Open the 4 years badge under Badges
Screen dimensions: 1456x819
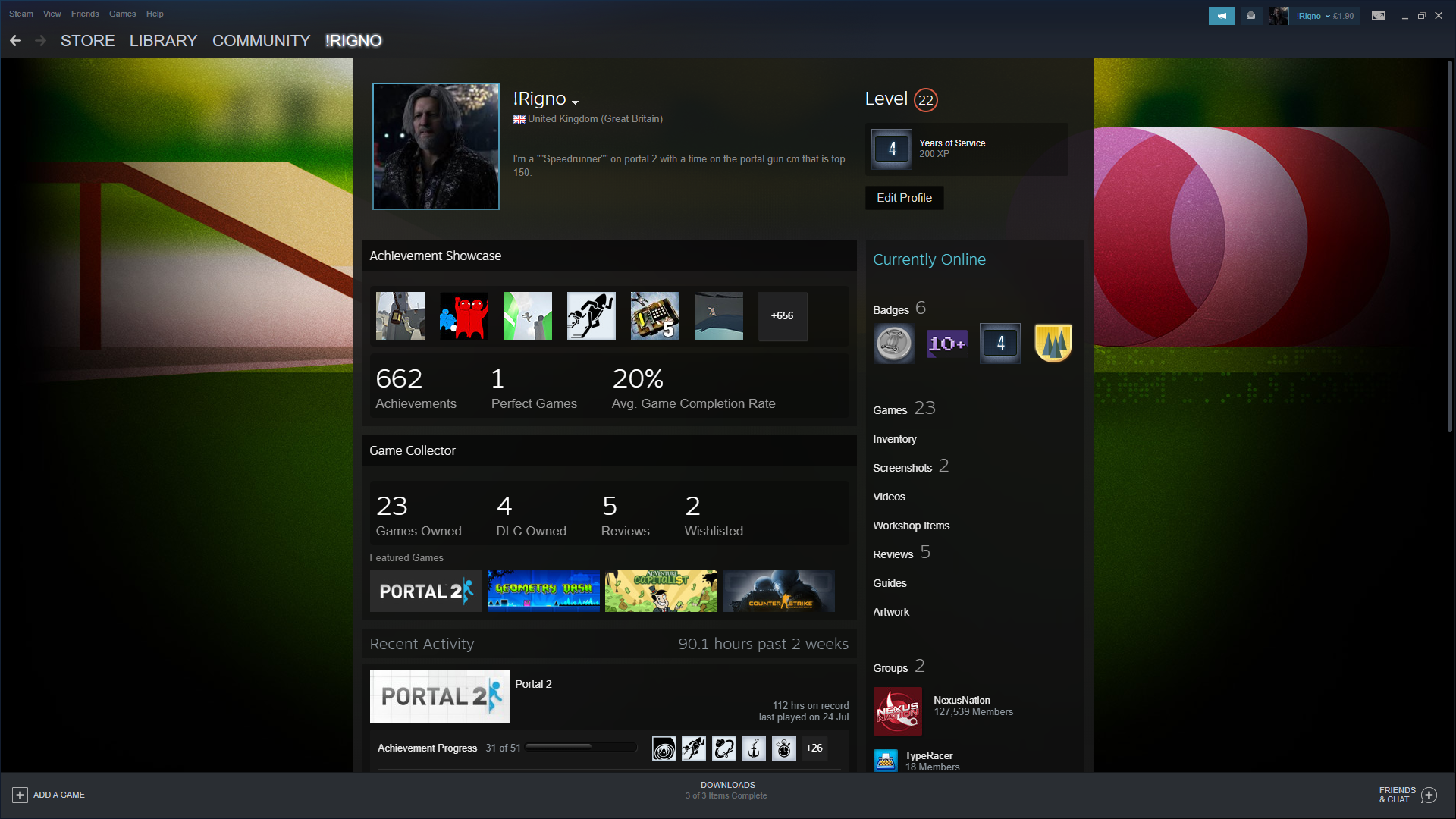coord(1000,344)
